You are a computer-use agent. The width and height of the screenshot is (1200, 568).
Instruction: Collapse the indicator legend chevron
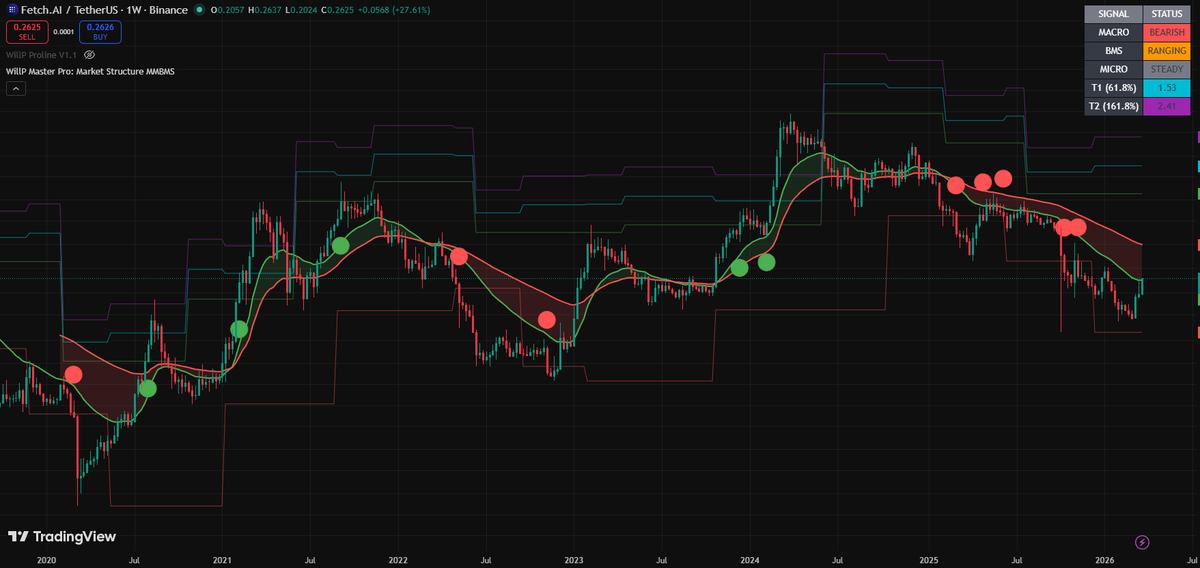click(x=16, y=88)
